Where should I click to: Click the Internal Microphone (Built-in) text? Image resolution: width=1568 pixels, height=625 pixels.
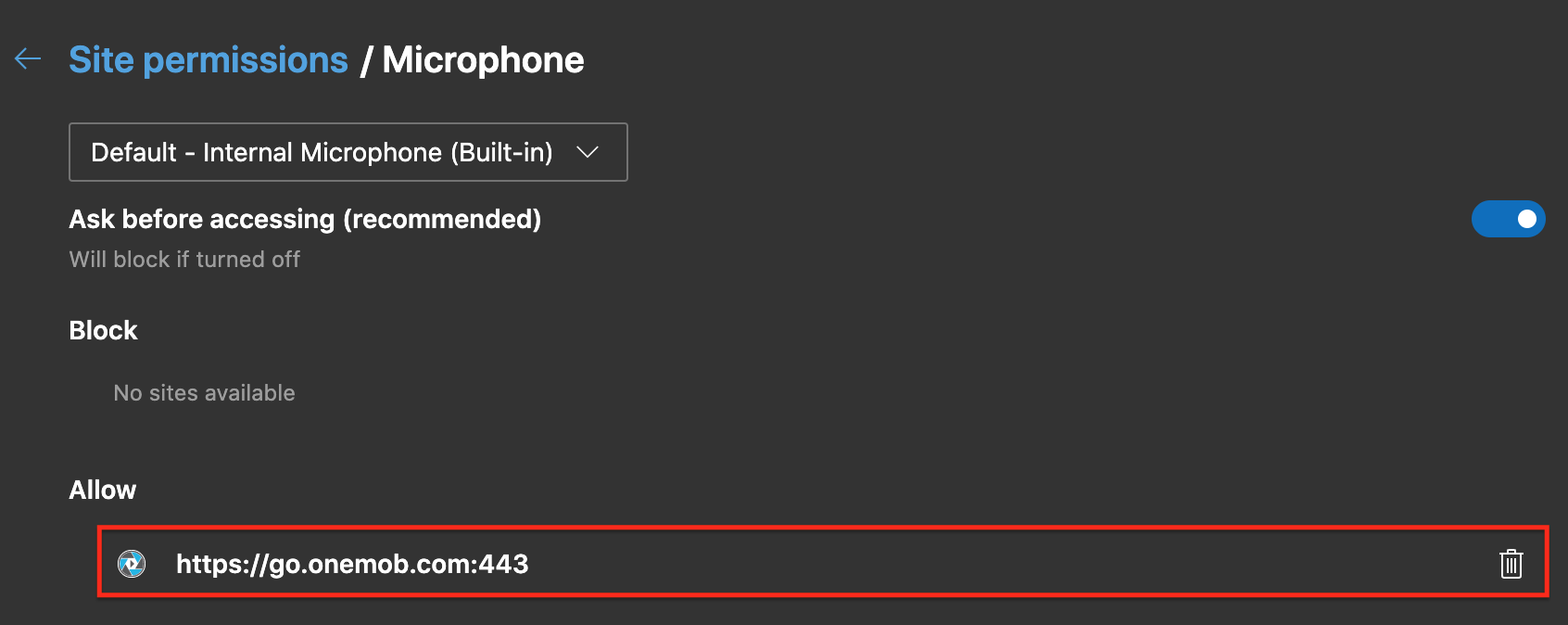click(x=378, y=152)
